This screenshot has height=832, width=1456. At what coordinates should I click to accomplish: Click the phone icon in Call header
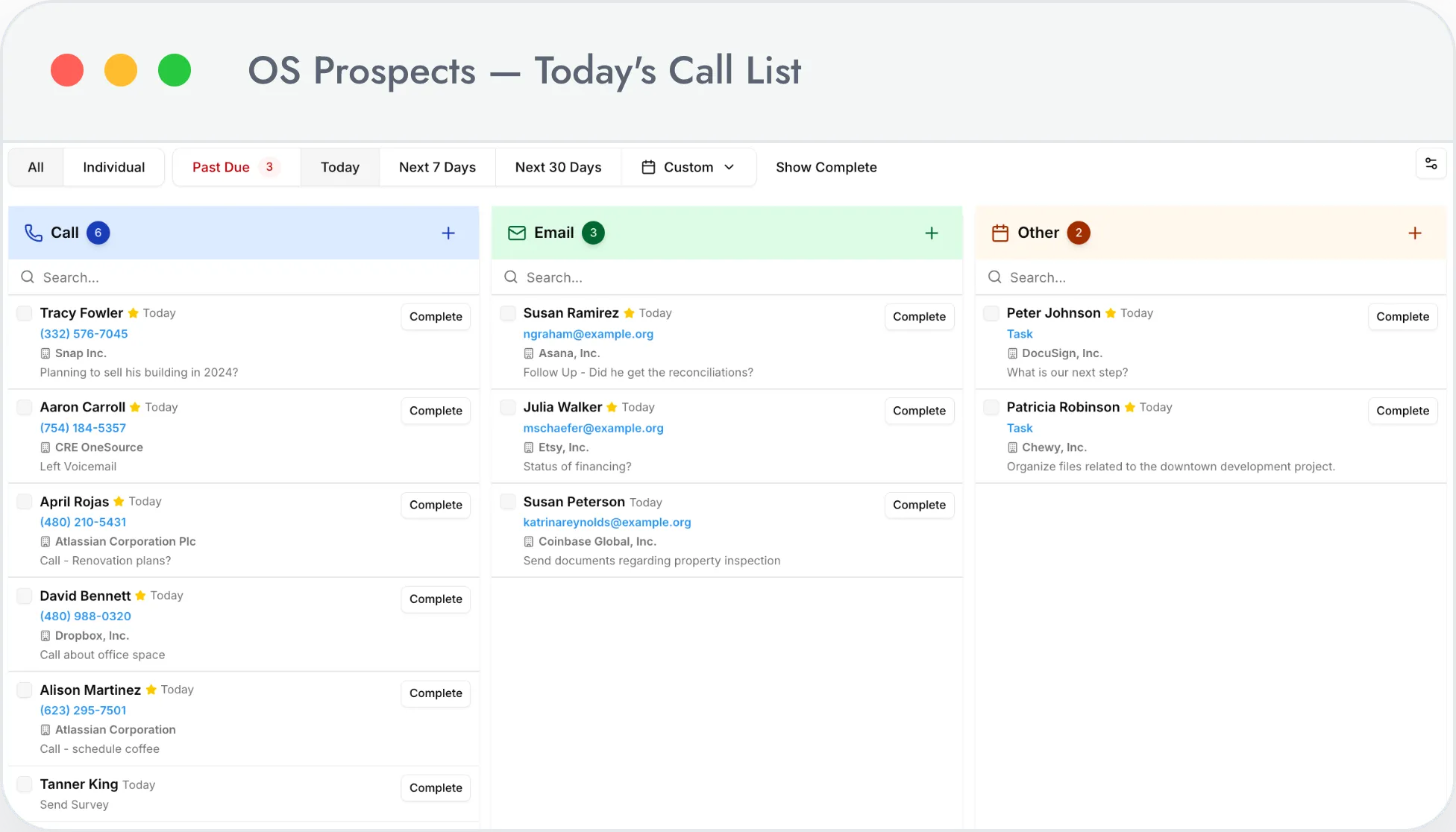coord(34,233)
